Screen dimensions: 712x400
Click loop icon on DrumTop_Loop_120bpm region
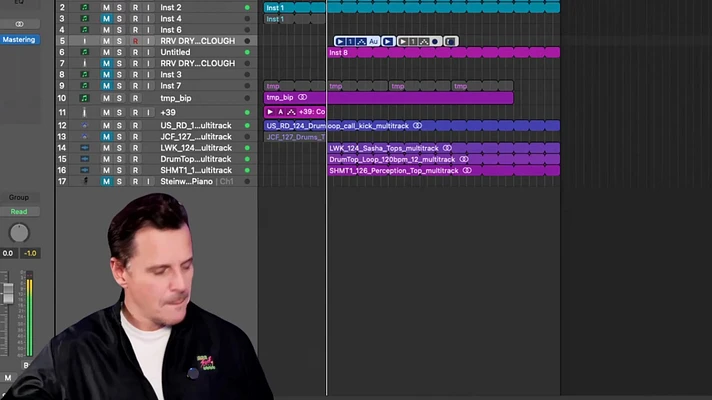tap(464, 159)
